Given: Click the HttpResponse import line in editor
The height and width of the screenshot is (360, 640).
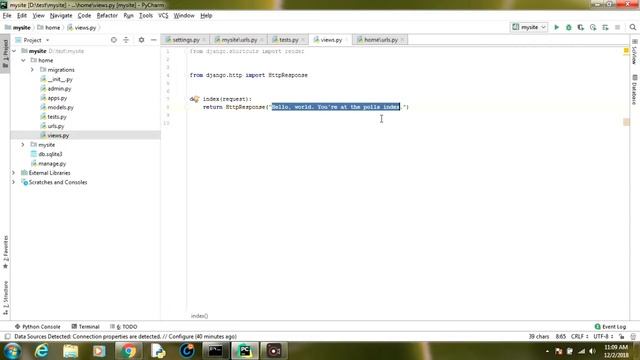Looking at the screenshot, I should tap(249, 75).
